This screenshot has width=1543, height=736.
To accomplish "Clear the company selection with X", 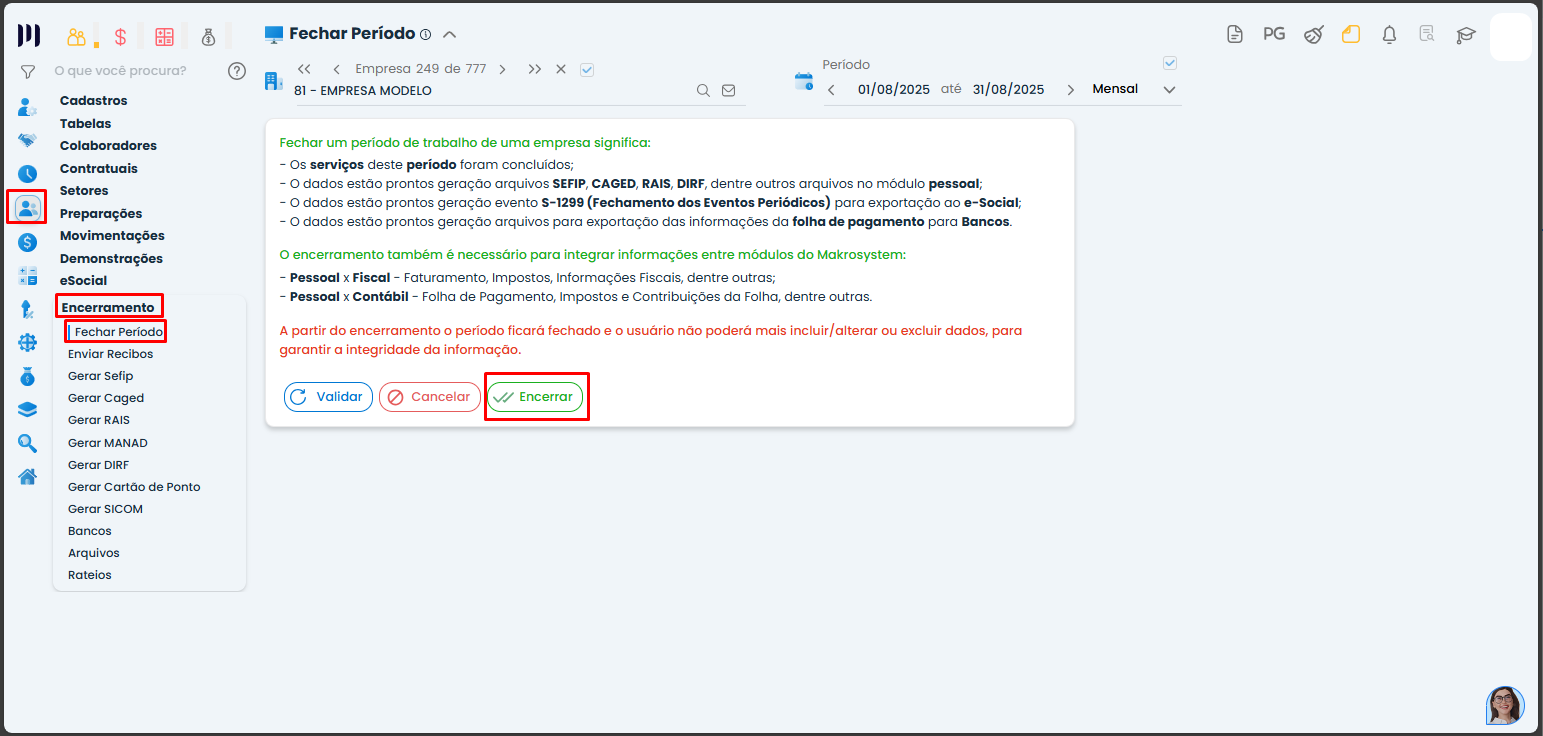I will click(561, 69).
